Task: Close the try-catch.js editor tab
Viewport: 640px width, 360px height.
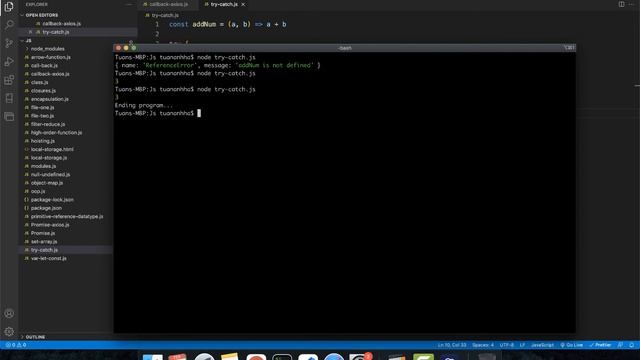Action: (243, 4)
